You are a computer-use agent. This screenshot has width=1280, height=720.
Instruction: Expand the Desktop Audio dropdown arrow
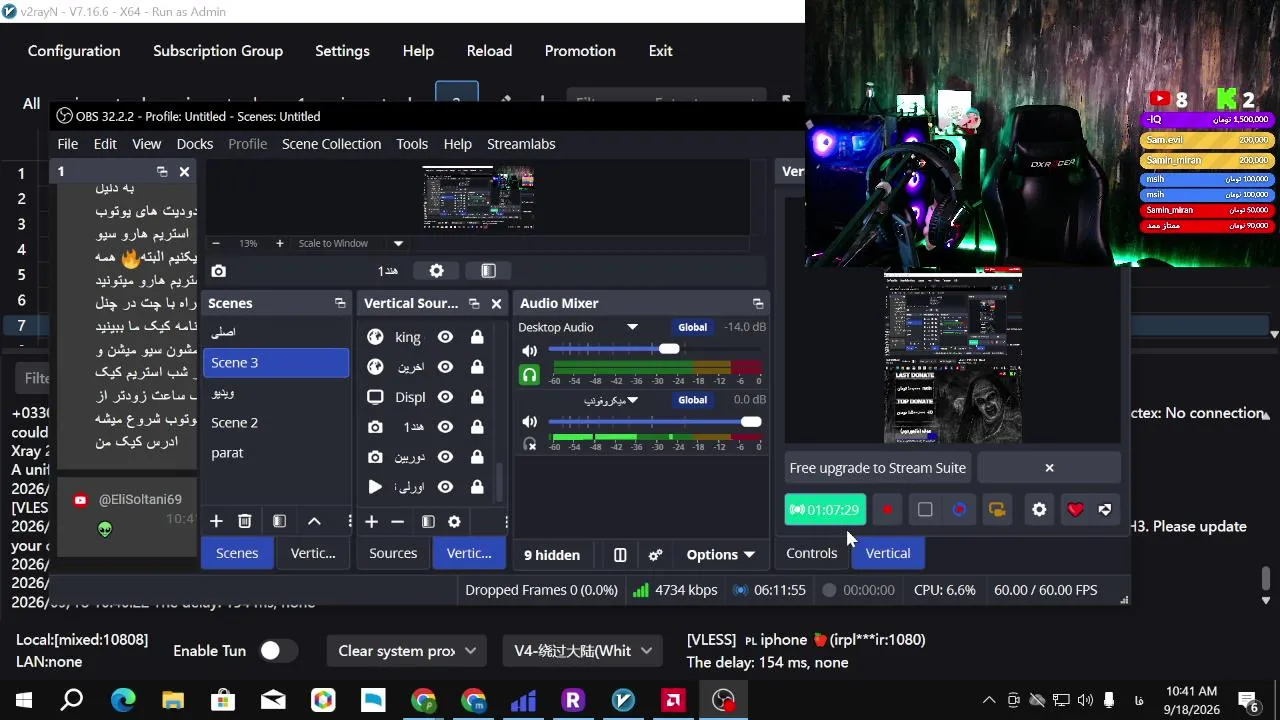pos(632,327)
